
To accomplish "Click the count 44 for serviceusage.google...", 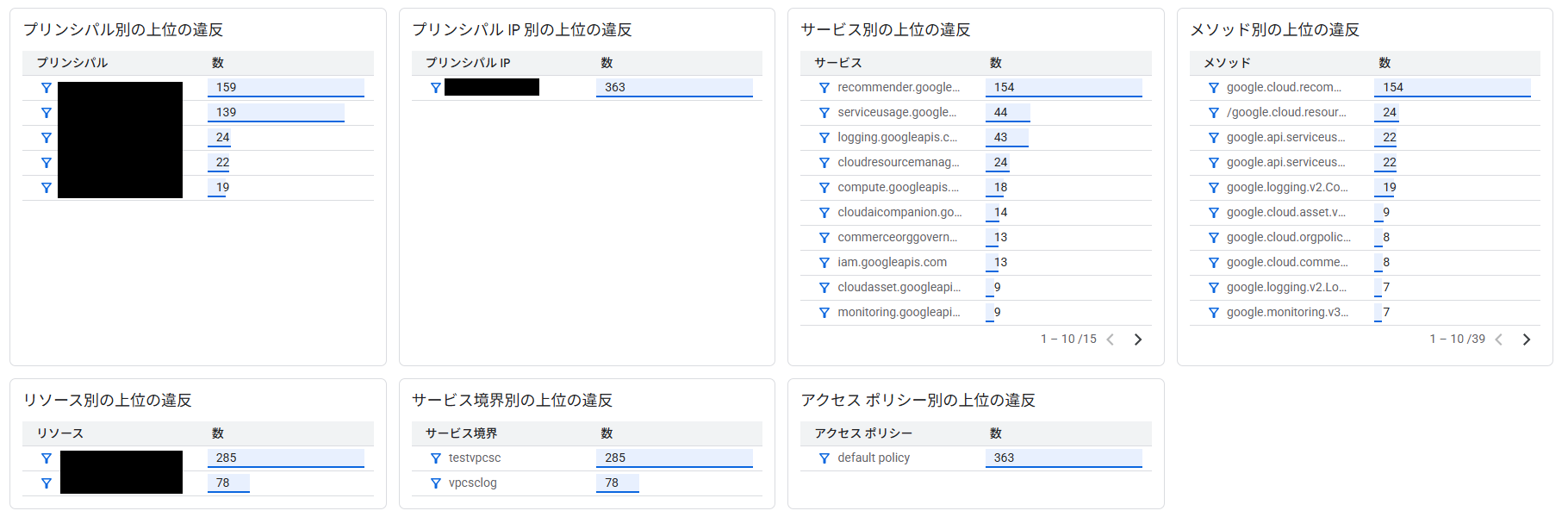I will (1001, 112).
